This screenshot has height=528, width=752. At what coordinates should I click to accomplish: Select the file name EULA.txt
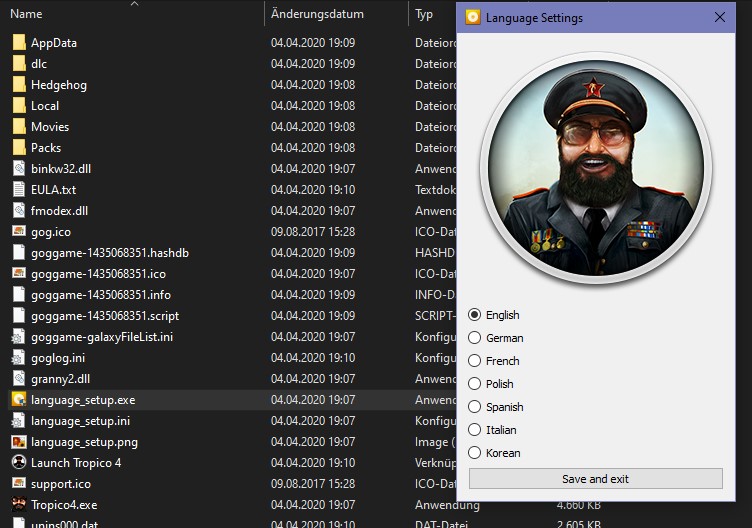(x=53, y=190)
